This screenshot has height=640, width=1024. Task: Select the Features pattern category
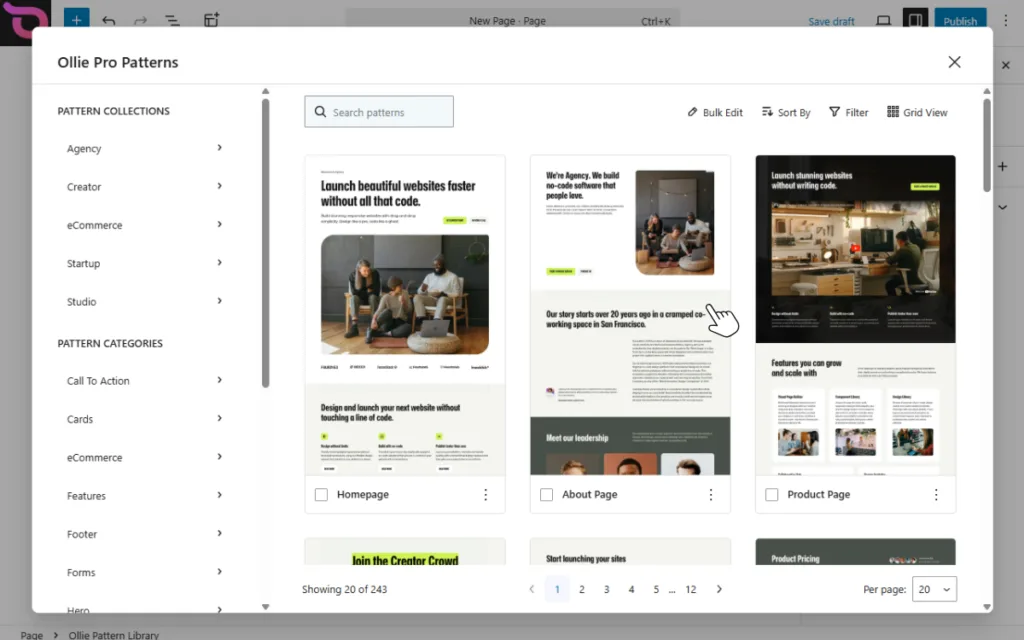click(86, 496)
